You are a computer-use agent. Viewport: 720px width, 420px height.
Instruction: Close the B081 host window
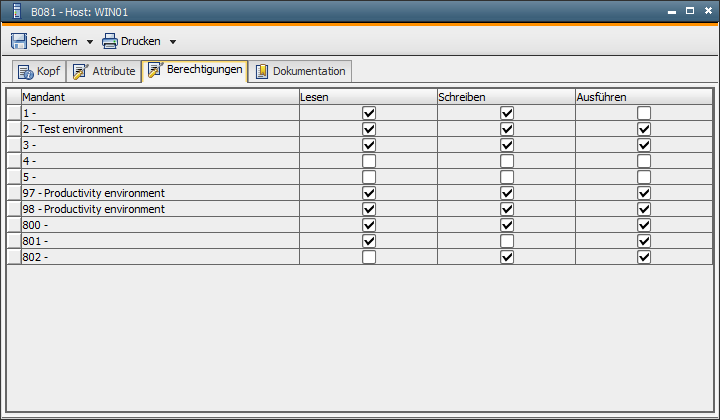[708, 11]
